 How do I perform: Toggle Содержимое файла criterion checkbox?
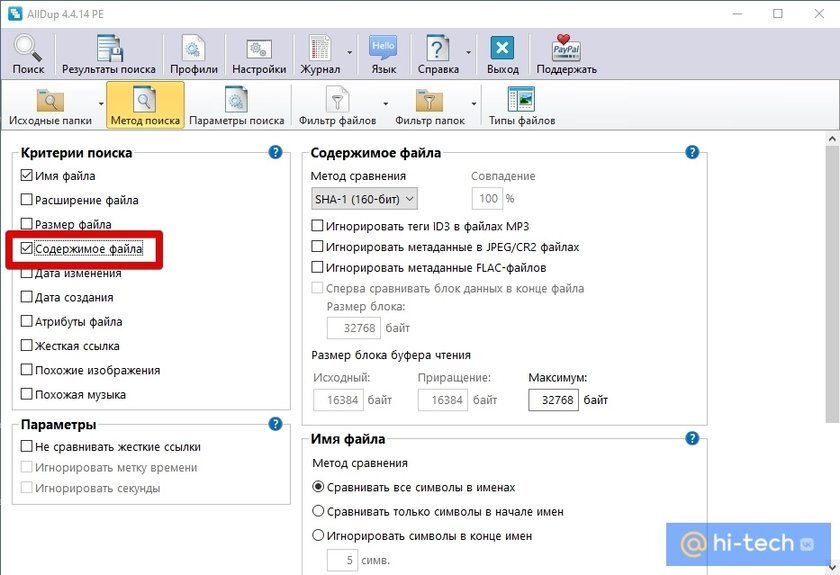[26, 248]
